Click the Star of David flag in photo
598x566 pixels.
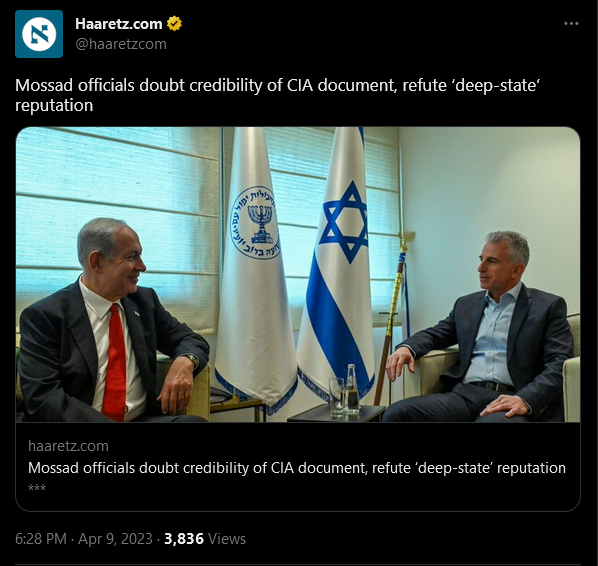[336, 263]
